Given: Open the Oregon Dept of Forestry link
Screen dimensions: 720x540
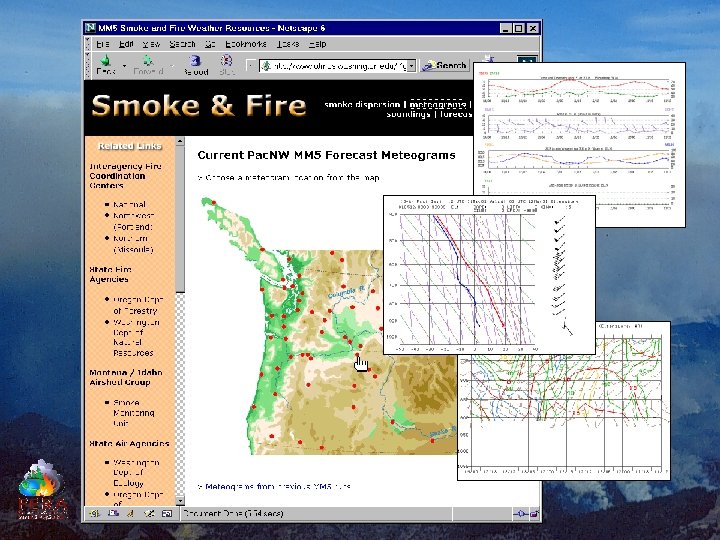Looking at the screenshot, I should click(x=138, y=305).
